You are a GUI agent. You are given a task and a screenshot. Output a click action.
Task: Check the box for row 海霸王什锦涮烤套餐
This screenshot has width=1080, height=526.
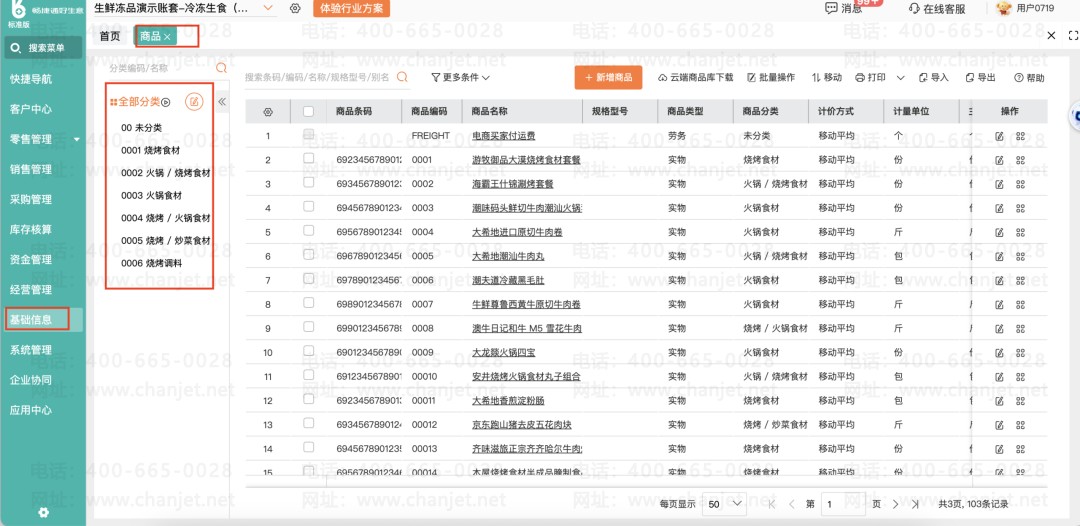tap(309, 182)
